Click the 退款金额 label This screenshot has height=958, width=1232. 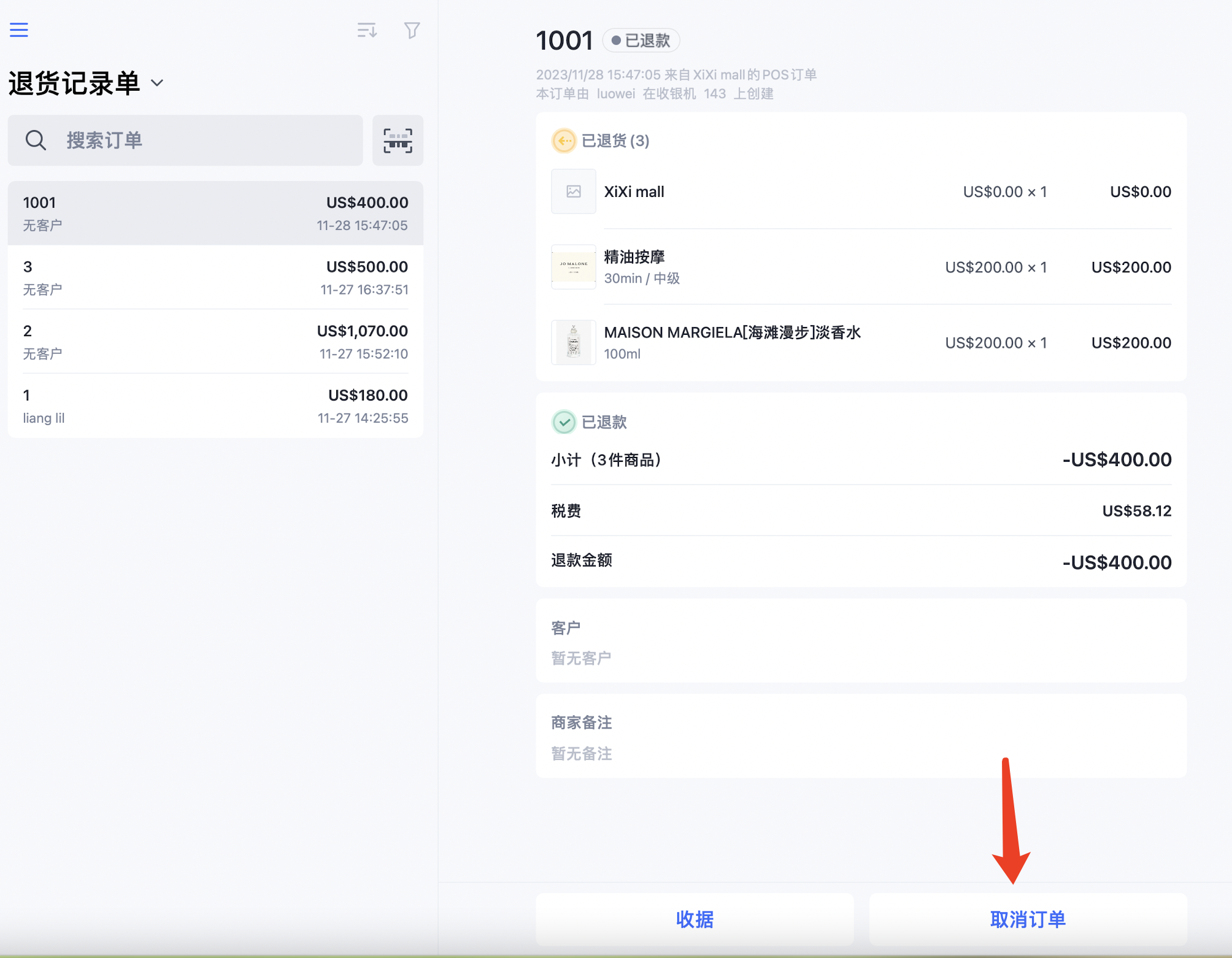coord(582,560)
